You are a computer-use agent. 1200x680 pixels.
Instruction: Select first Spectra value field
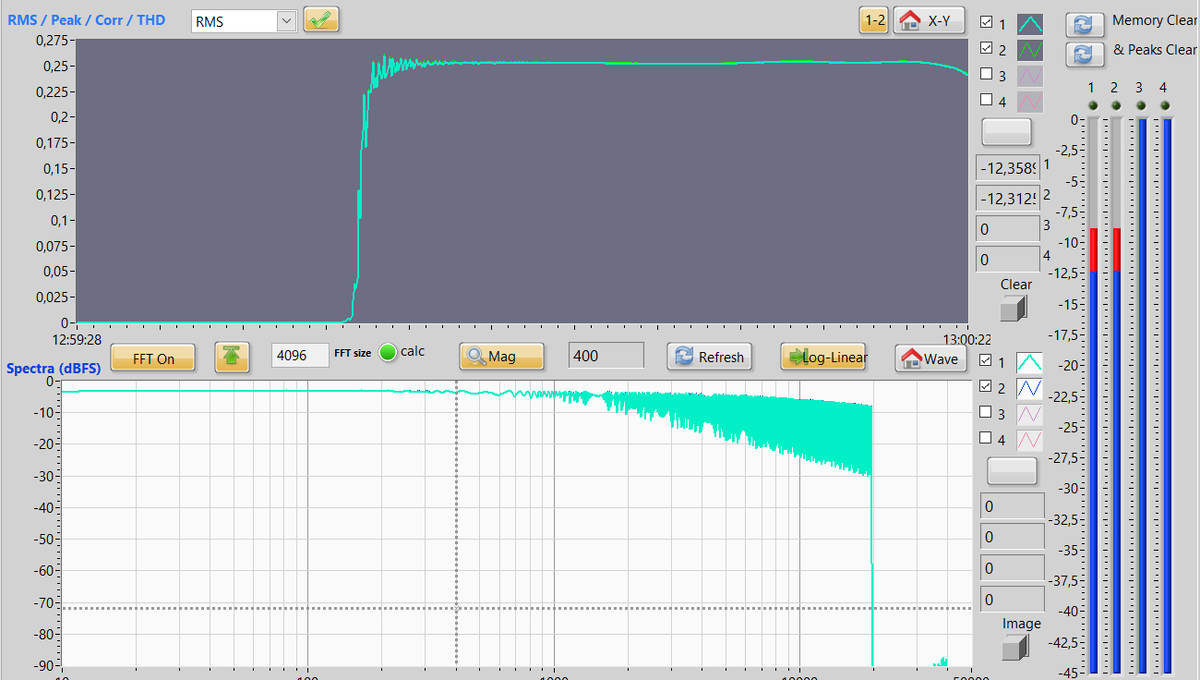pyautogui.click(x=1012, y=506)
